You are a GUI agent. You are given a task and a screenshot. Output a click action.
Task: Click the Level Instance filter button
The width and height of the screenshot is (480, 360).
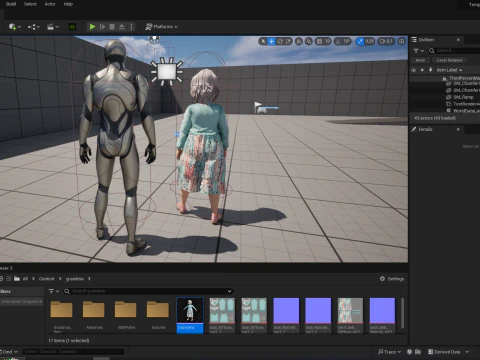(449, 60)
